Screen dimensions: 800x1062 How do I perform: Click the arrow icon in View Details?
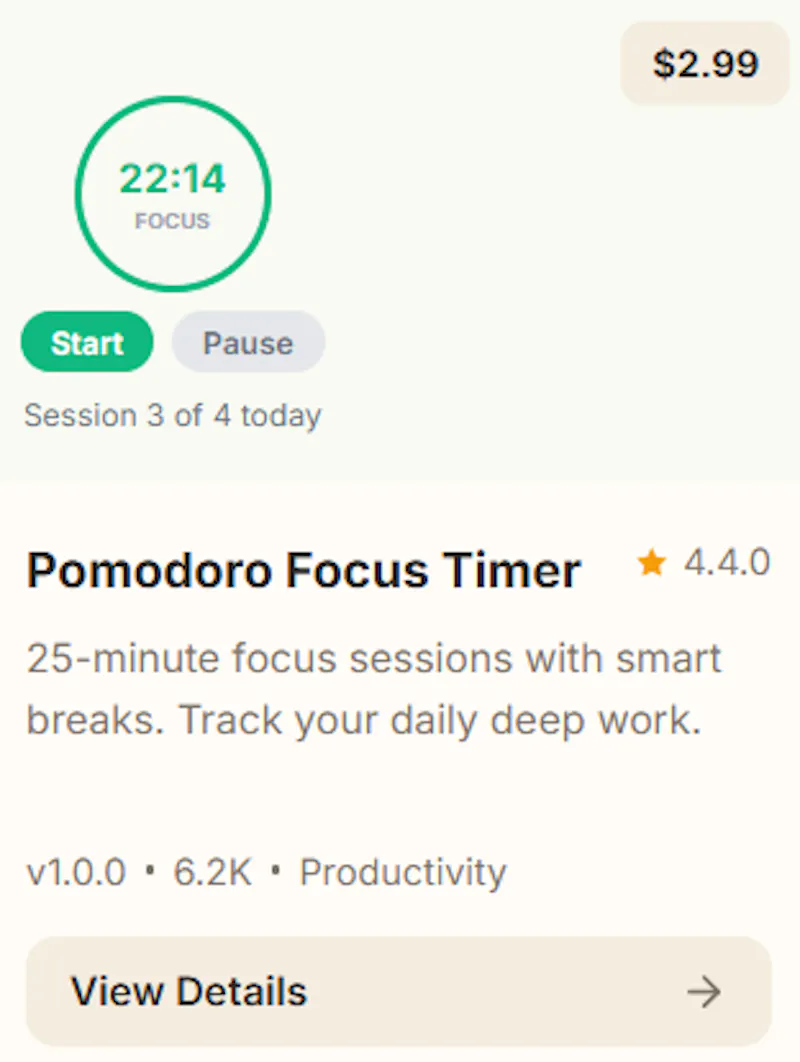coord(704,992)
